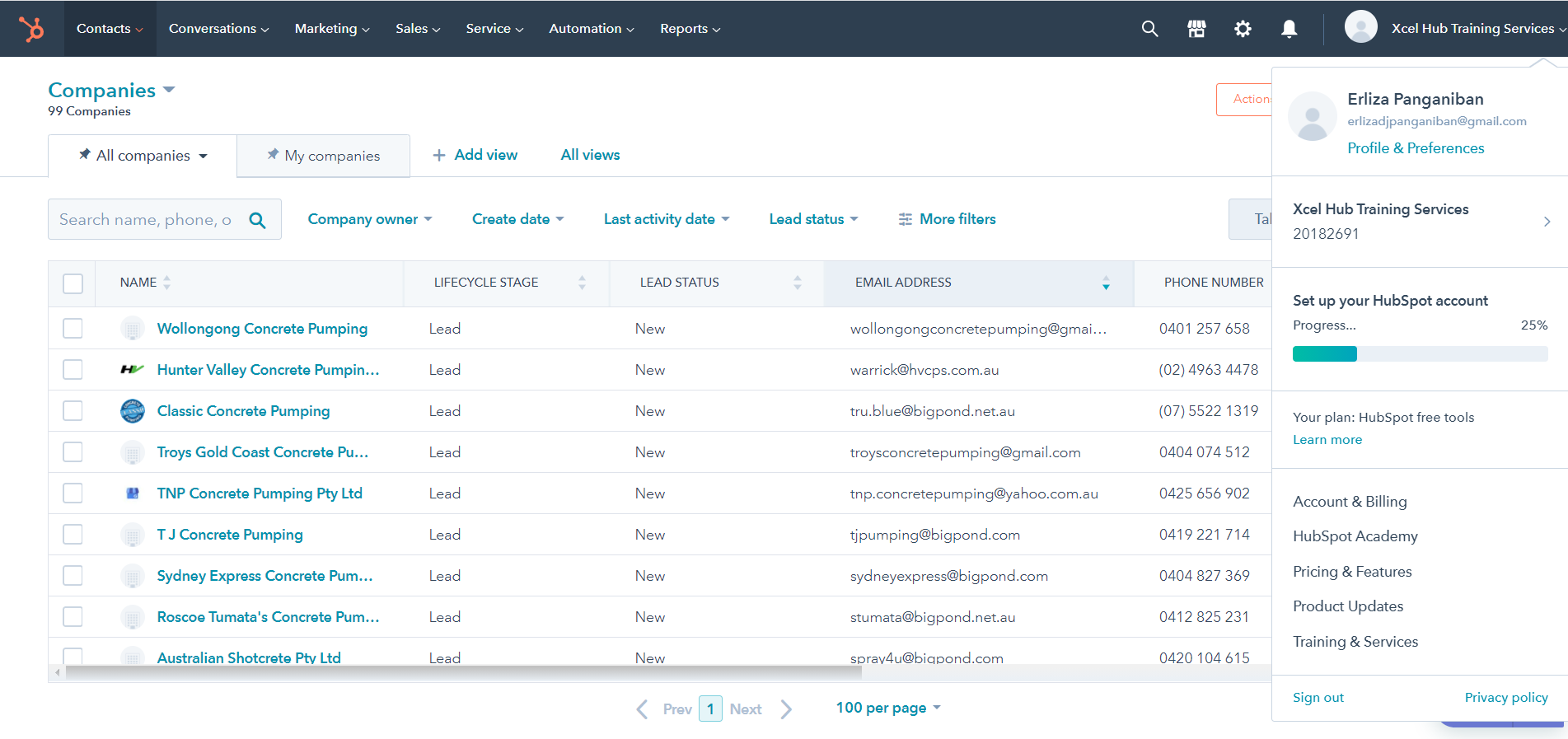Select Classic Concrete Pumping row checkbox
This screenshot has width=1568, height=739.
click(73, 410)
